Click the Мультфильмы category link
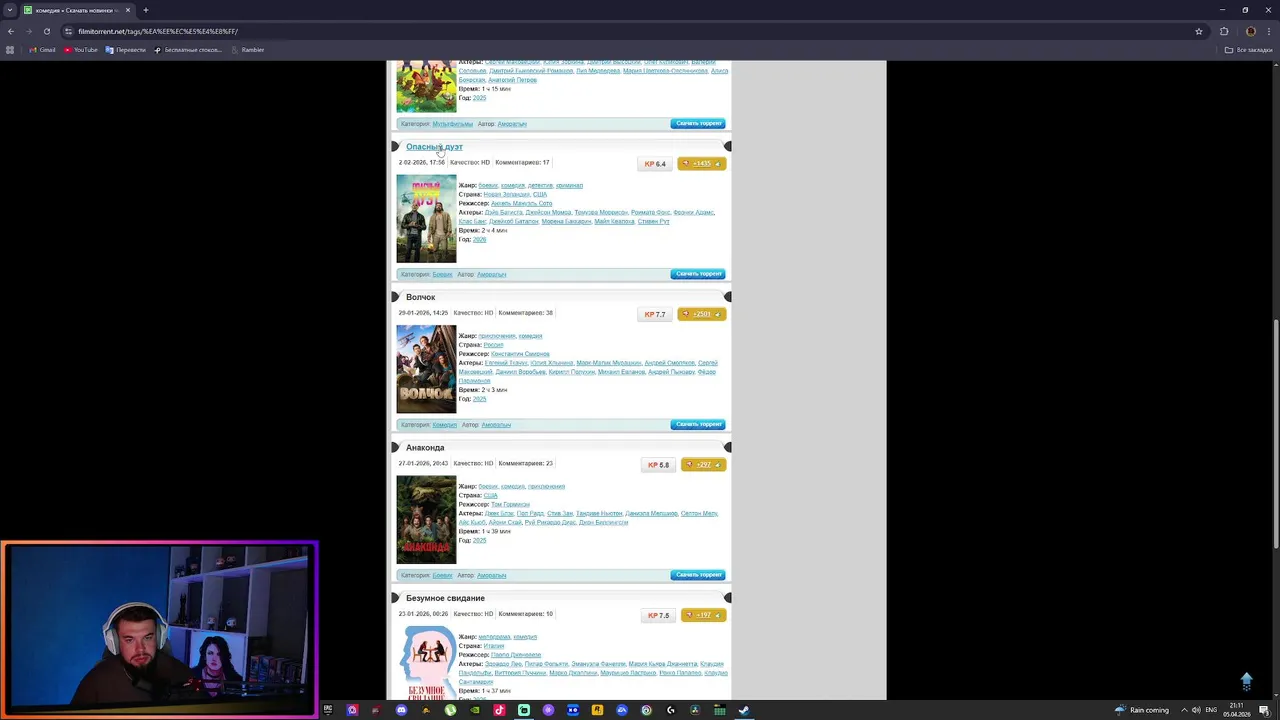This screenshot has height=720, width=1280. (x=452, y=124)
